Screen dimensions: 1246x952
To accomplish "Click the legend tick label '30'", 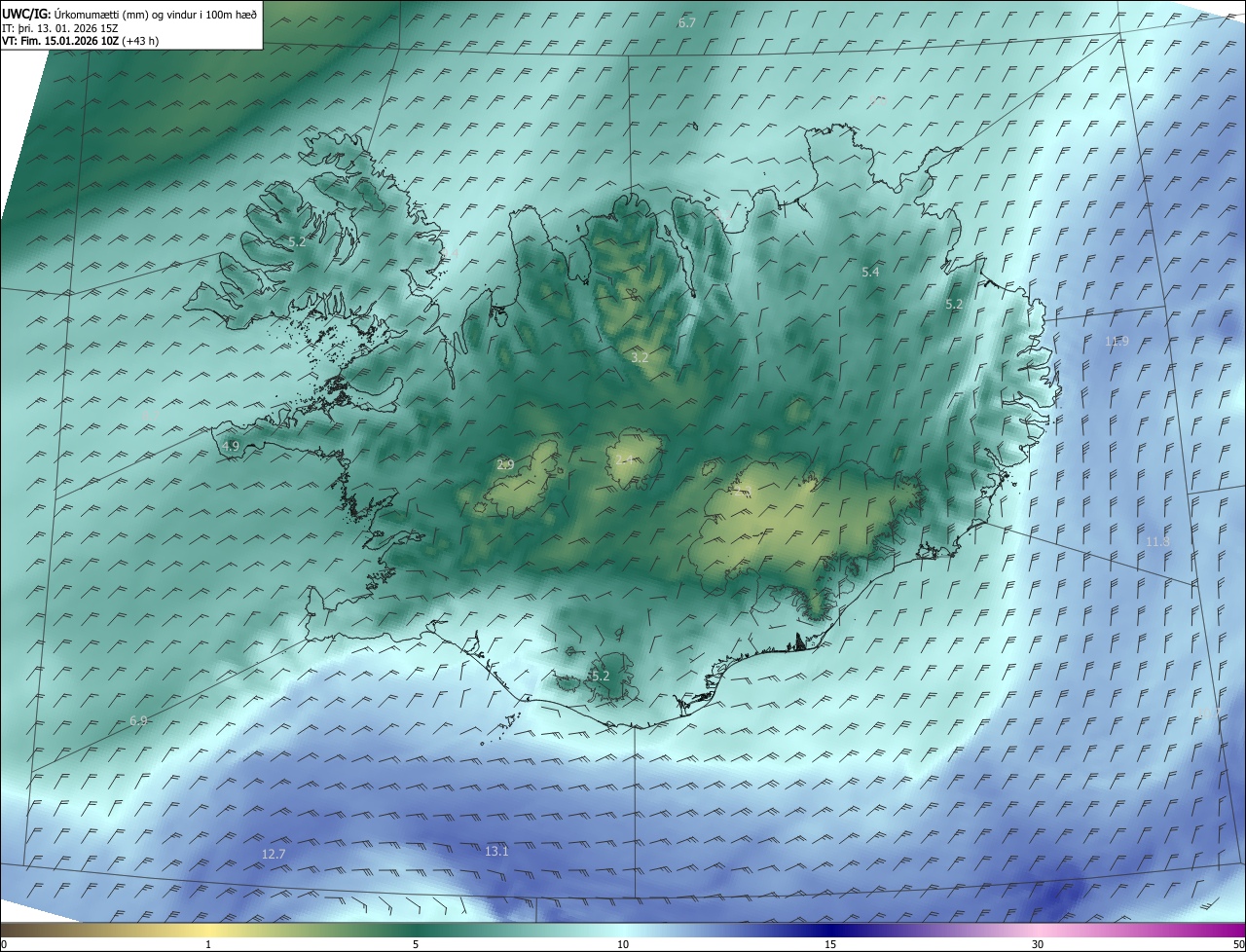I will [x=1038, y=944].
